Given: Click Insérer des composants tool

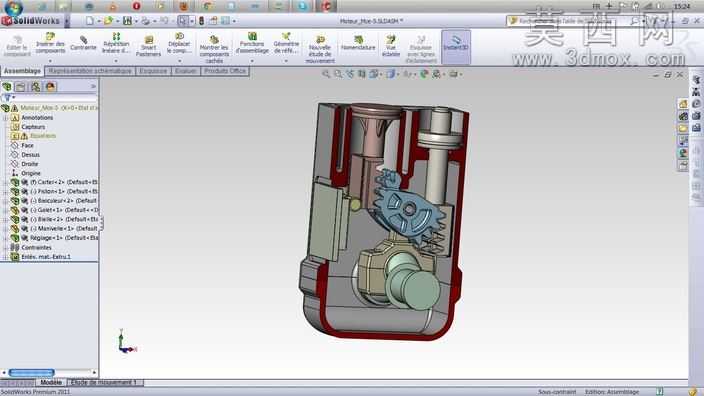Looking at the screenshot, I should [x=50, y=44].
